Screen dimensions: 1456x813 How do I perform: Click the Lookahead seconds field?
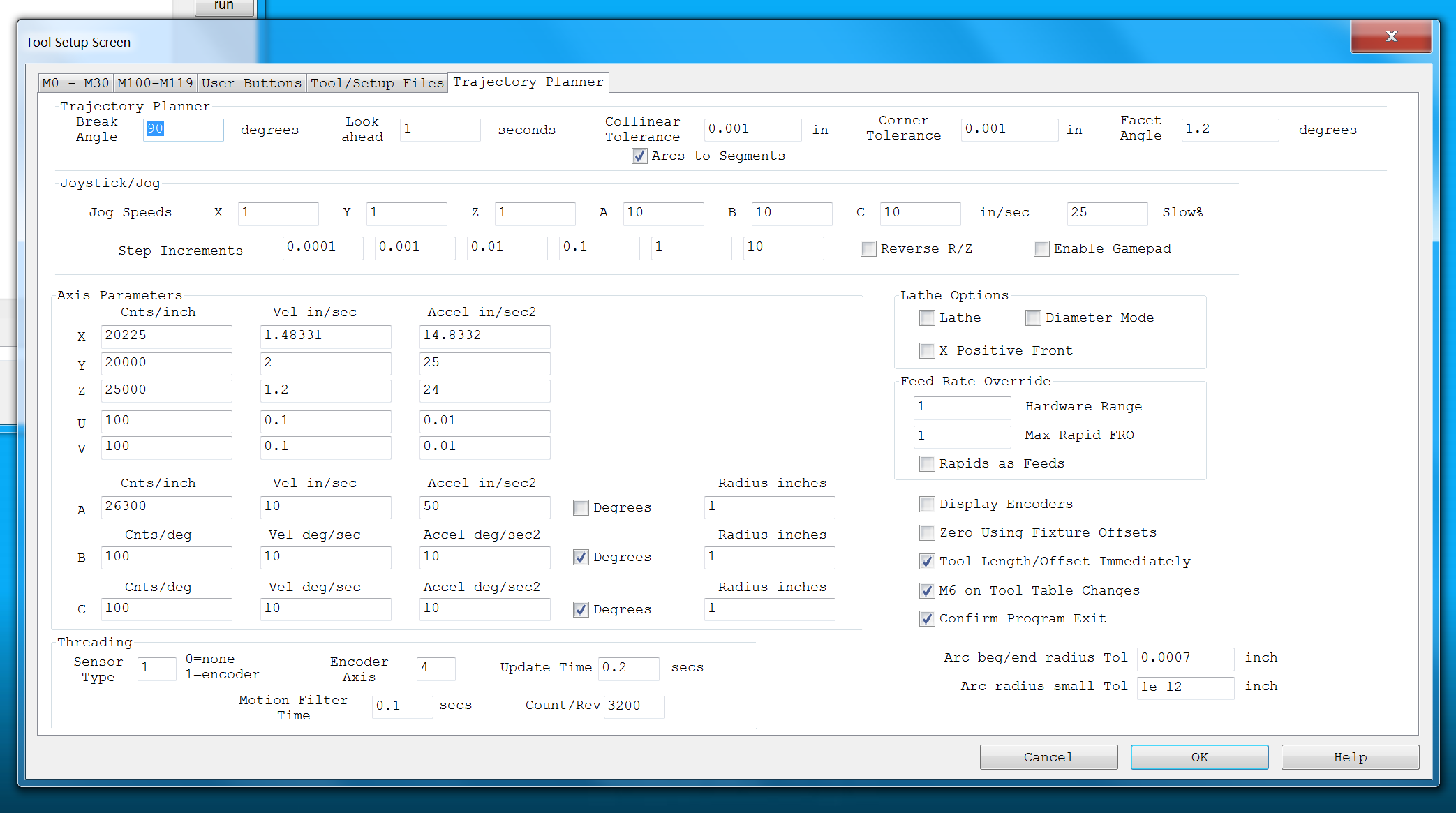coord(440,129)
